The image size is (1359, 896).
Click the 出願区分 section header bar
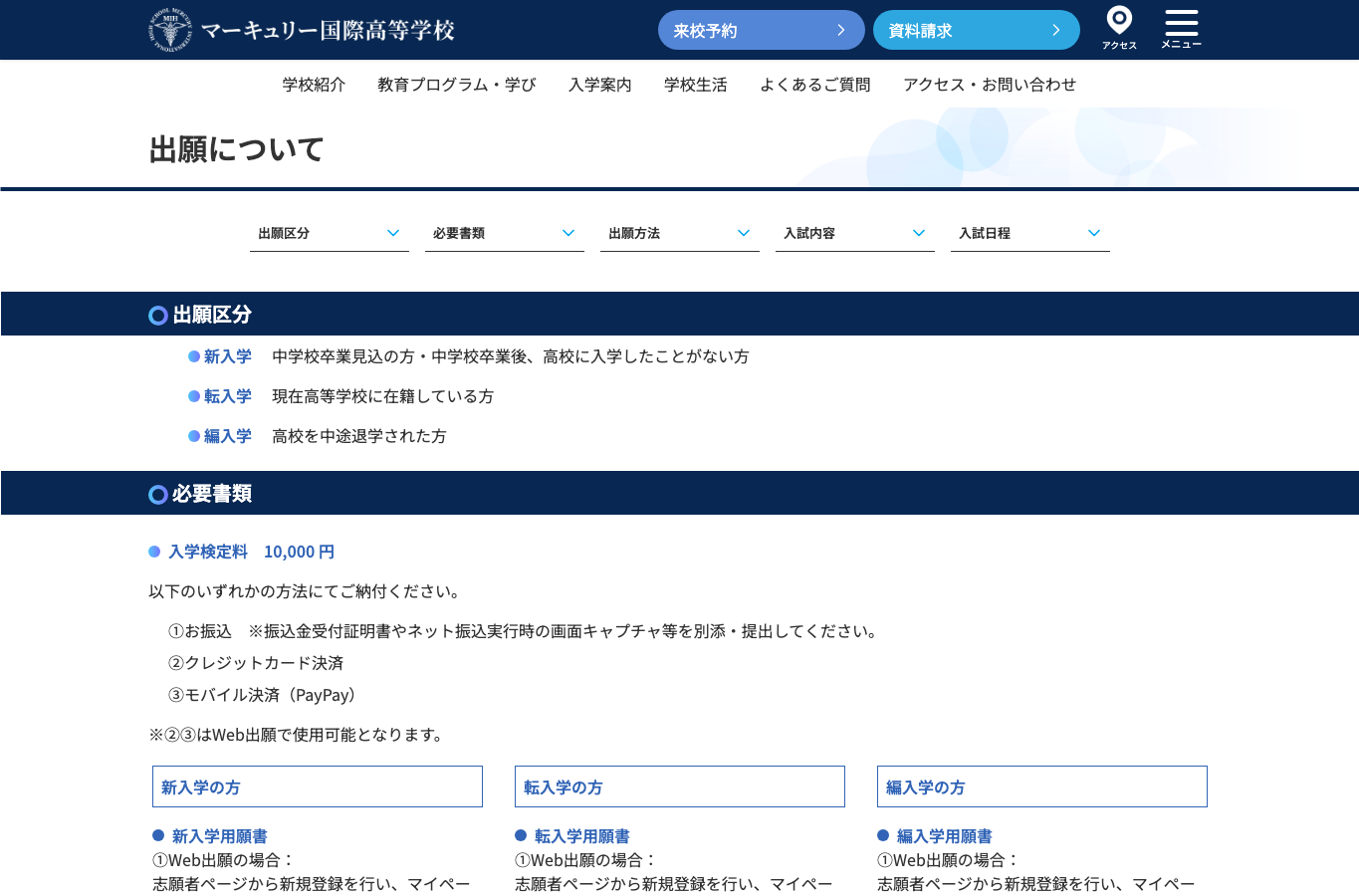679,314
